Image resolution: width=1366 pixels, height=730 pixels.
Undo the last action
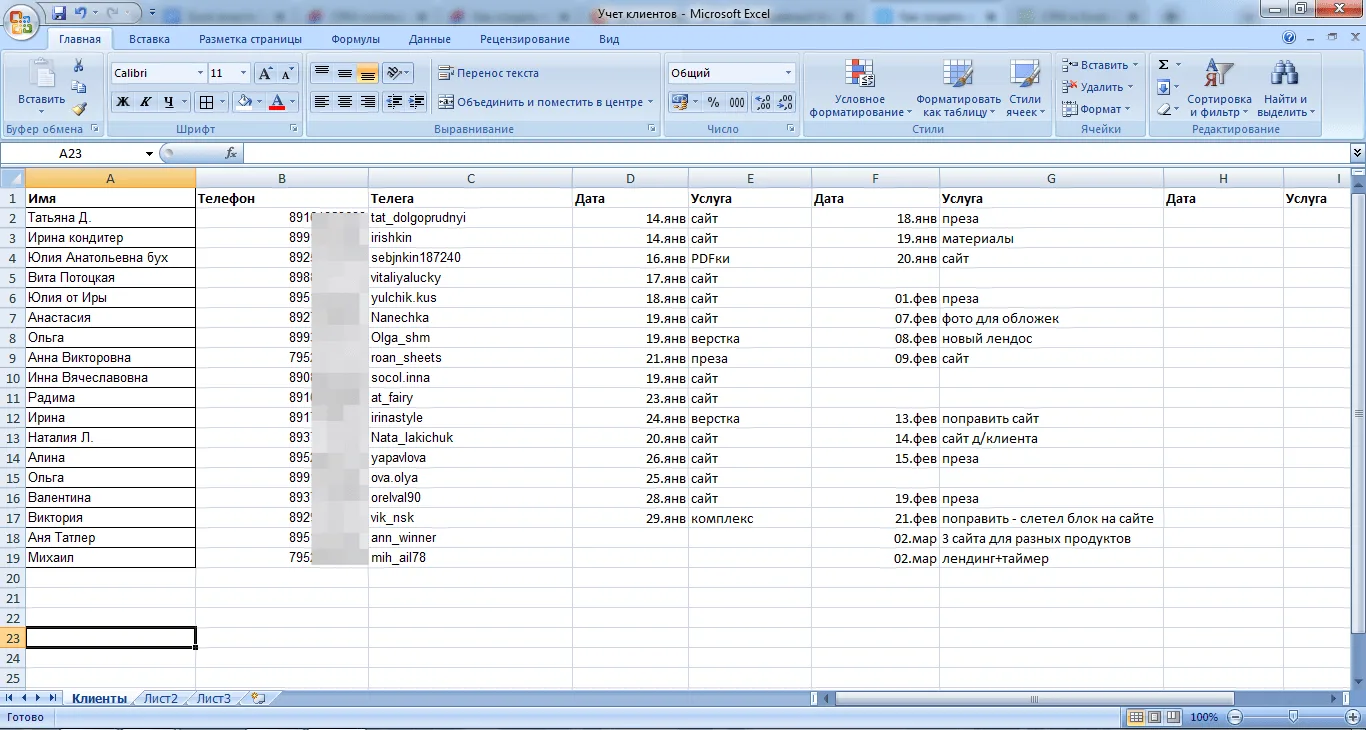(81, 13)
